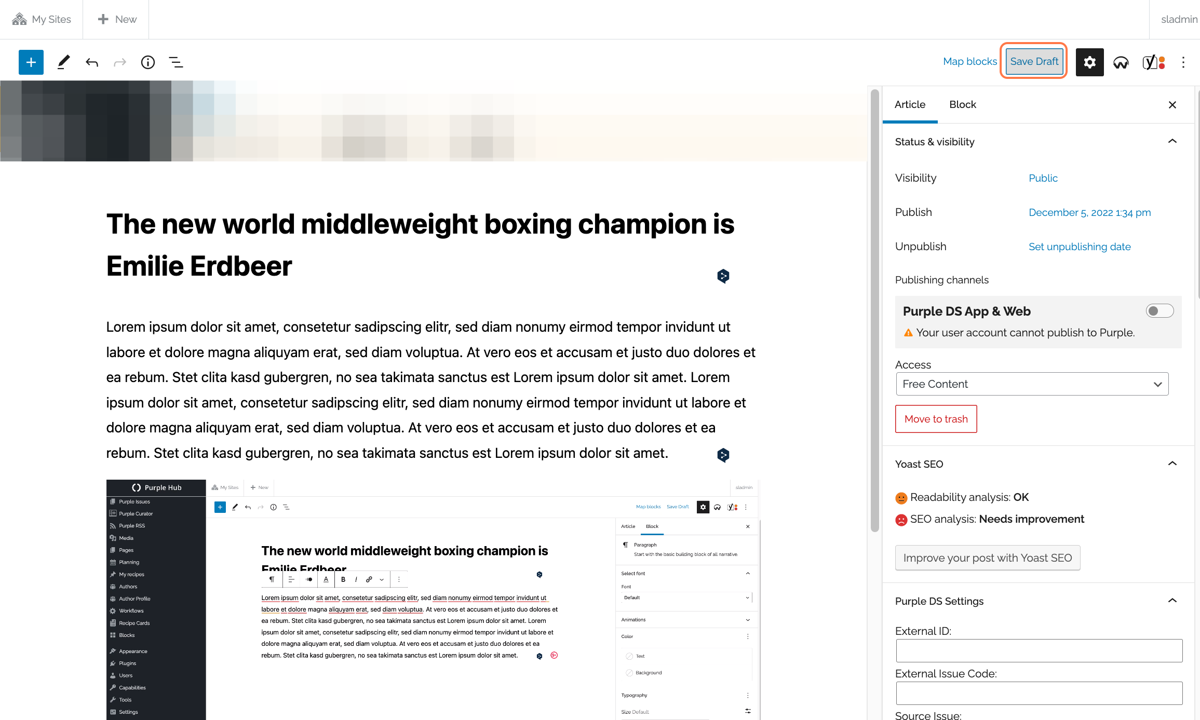Toggle the Purple DS App & Web switch

pos(1159,311)
